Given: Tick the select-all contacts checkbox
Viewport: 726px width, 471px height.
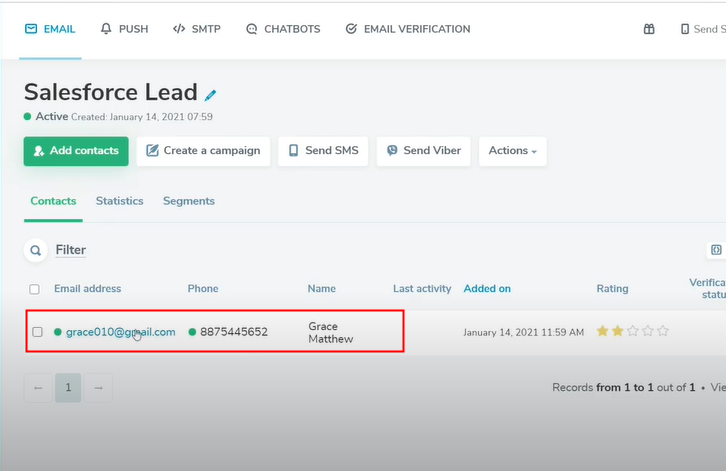Looking at the screenshot, I should (x=34, y=289).
